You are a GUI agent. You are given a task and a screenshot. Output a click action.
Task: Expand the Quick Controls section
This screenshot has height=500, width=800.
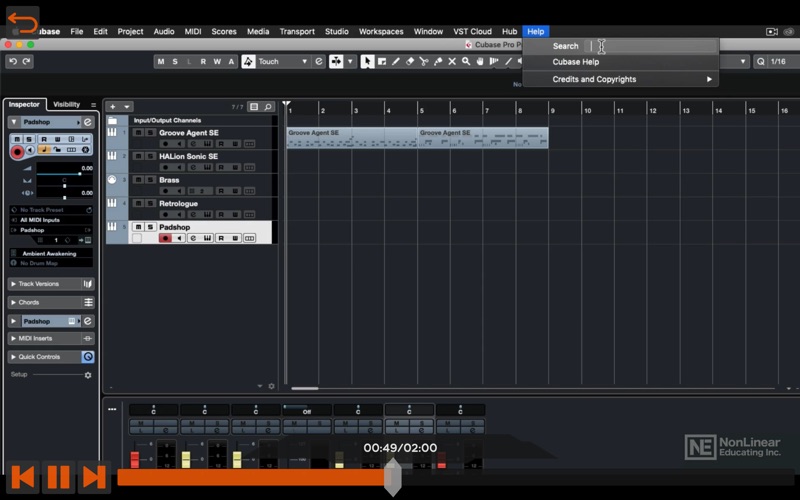point(13,357)
